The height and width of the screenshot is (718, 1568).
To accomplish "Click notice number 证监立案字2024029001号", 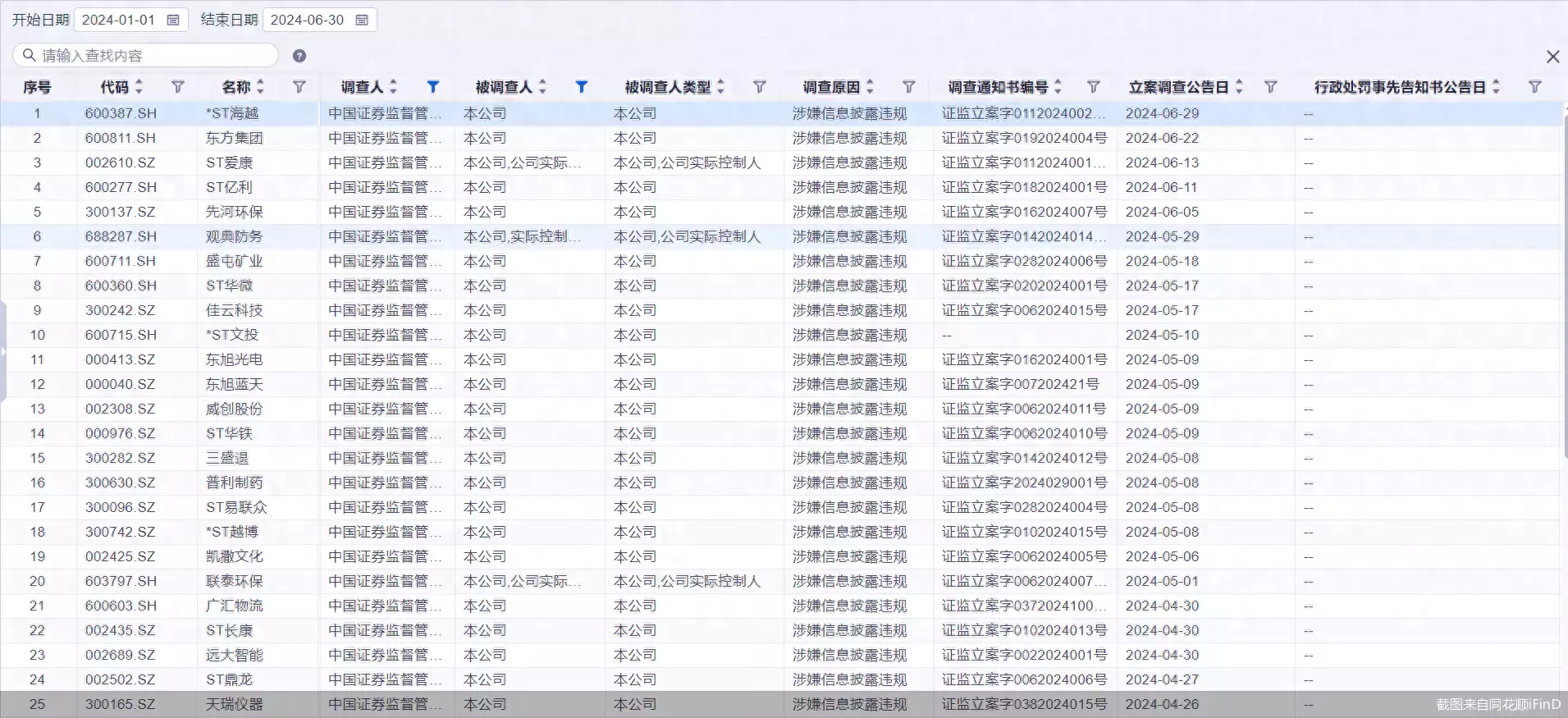I will pos(1024,482).
